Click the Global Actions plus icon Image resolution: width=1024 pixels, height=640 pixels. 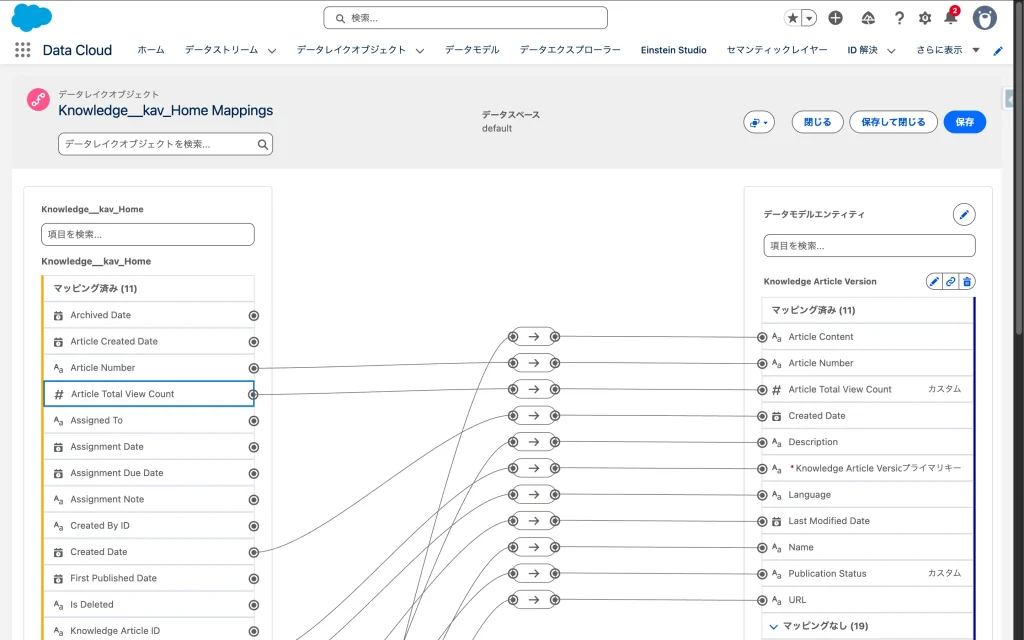[836, 18]
